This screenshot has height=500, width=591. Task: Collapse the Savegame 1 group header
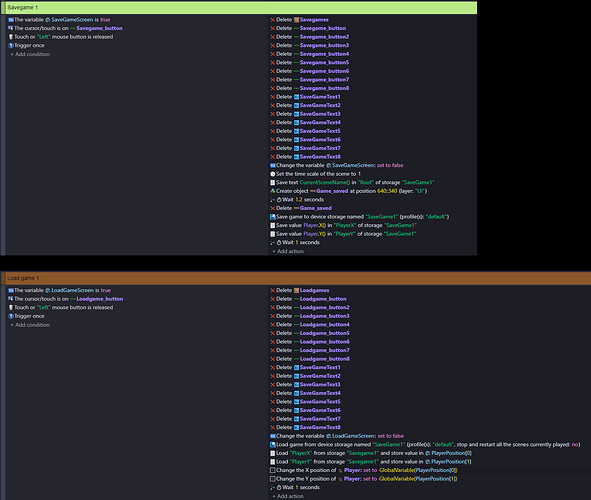point(239,8)
